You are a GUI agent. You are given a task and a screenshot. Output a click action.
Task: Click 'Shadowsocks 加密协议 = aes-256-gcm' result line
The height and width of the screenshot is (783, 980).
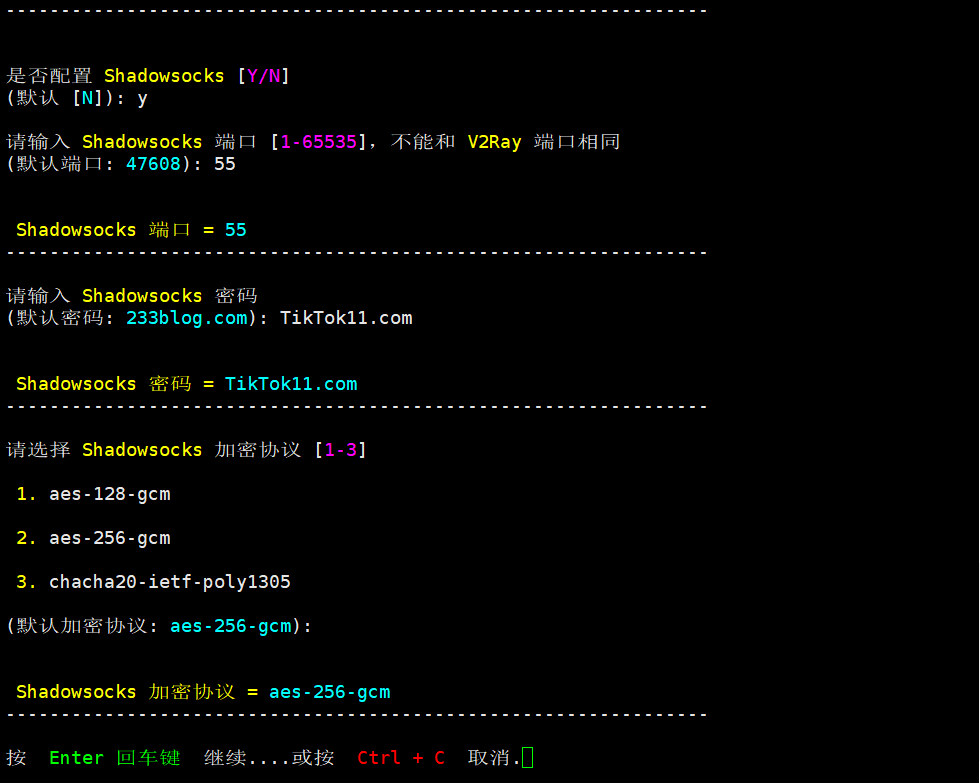(203, 692)
